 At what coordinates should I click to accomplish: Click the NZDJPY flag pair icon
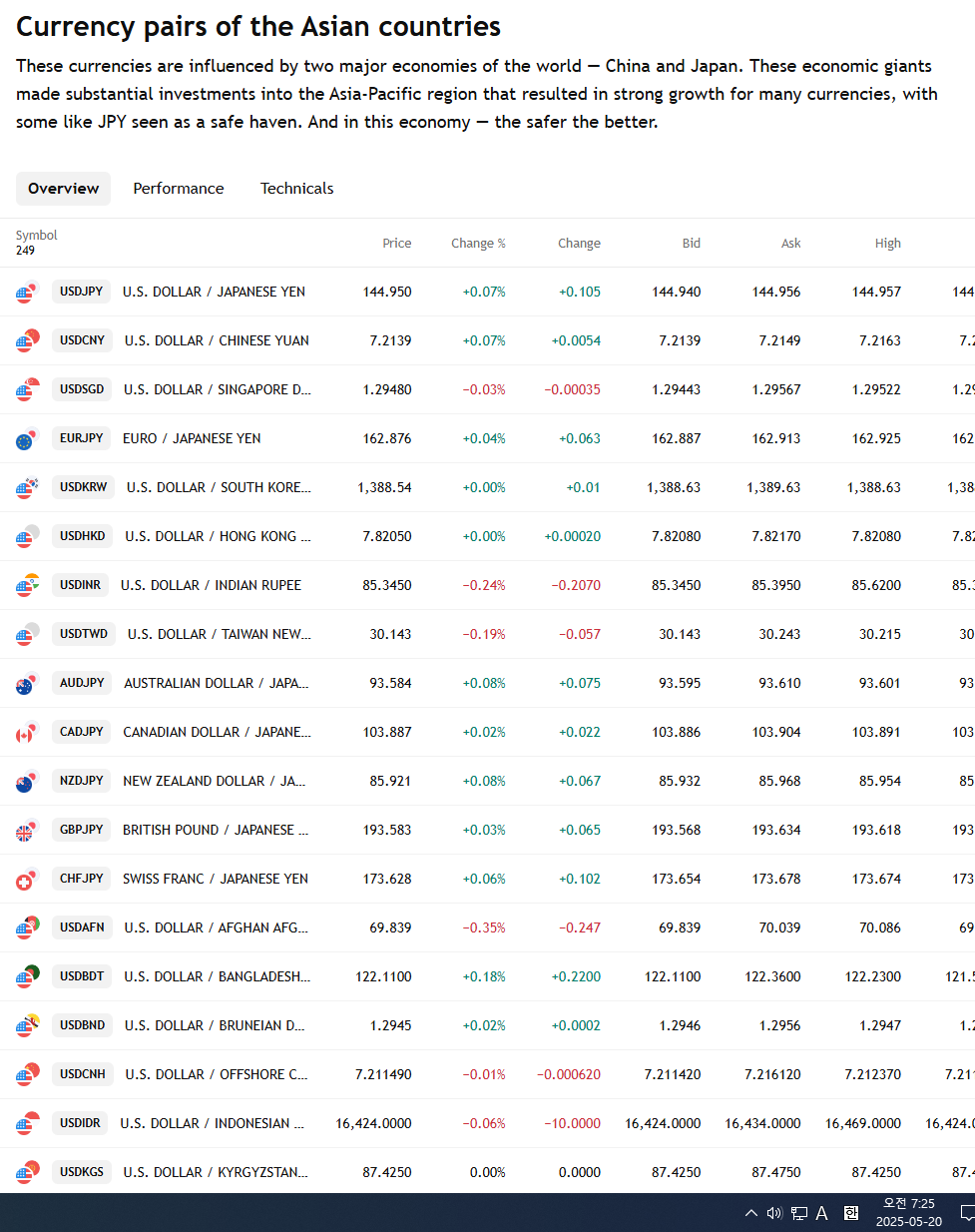[27, 782]
